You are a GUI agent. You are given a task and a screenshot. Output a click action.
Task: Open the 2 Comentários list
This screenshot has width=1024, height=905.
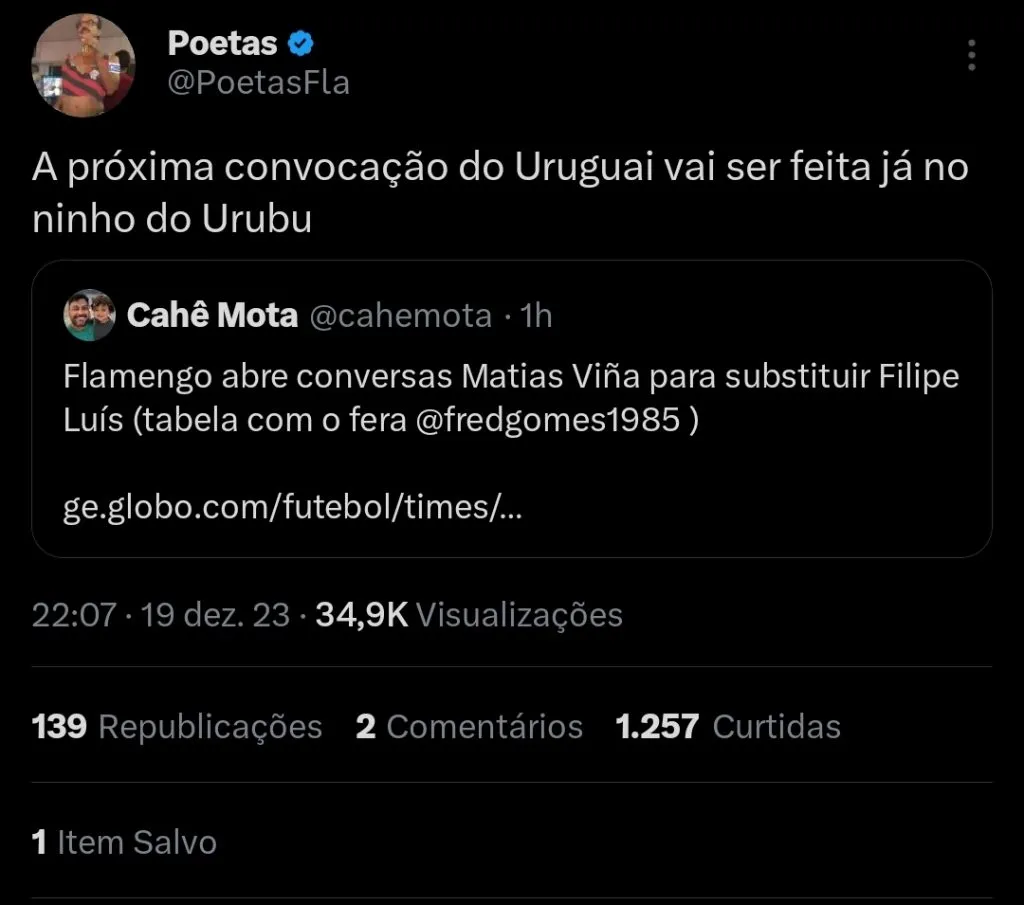pos(469,726)
